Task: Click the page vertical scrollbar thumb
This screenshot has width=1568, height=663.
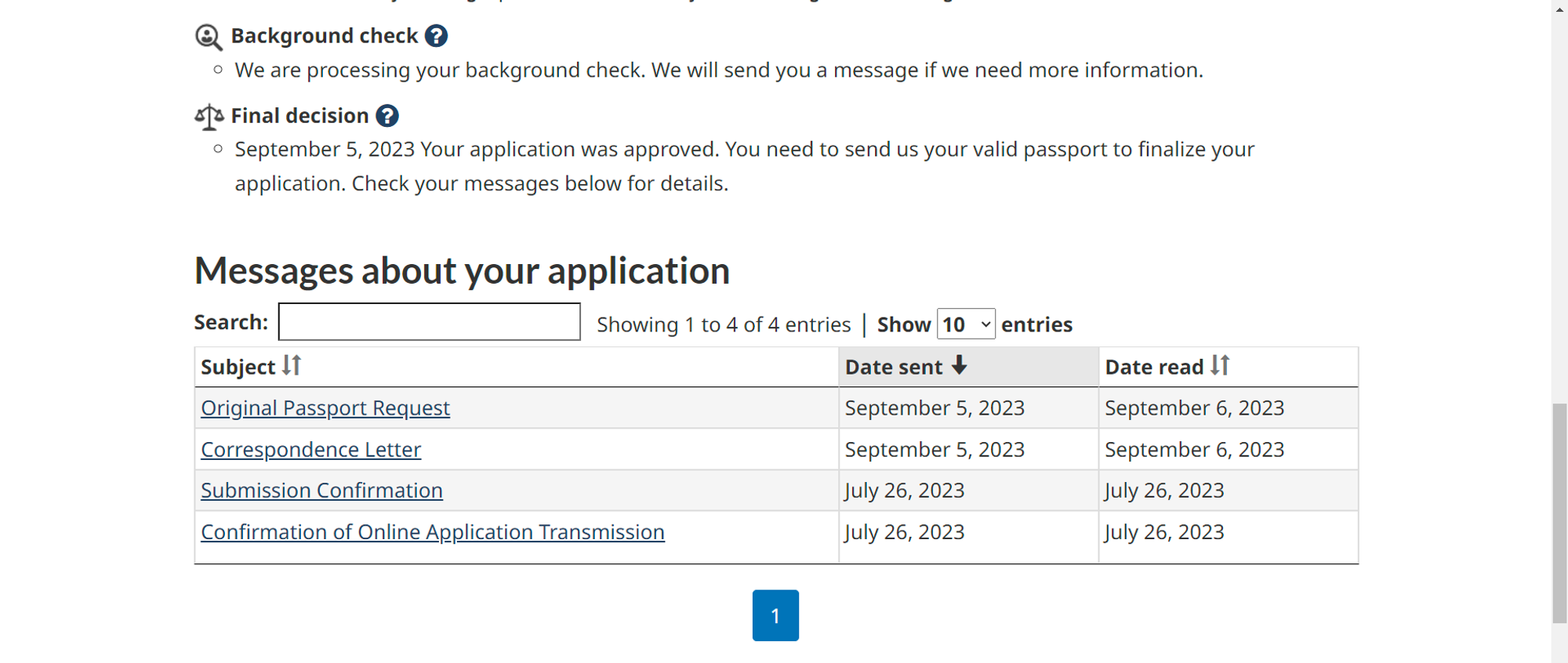Action: pos(1559,513)
